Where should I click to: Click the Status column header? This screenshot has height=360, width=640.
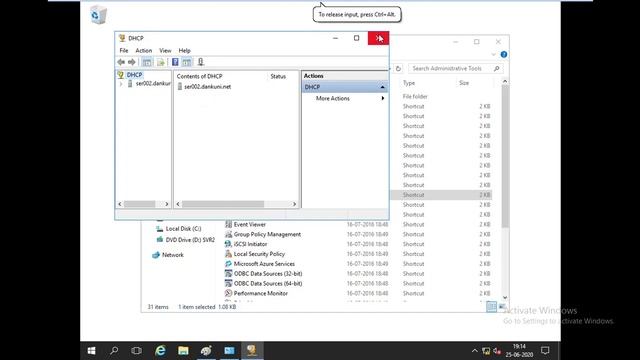(278, 76)
